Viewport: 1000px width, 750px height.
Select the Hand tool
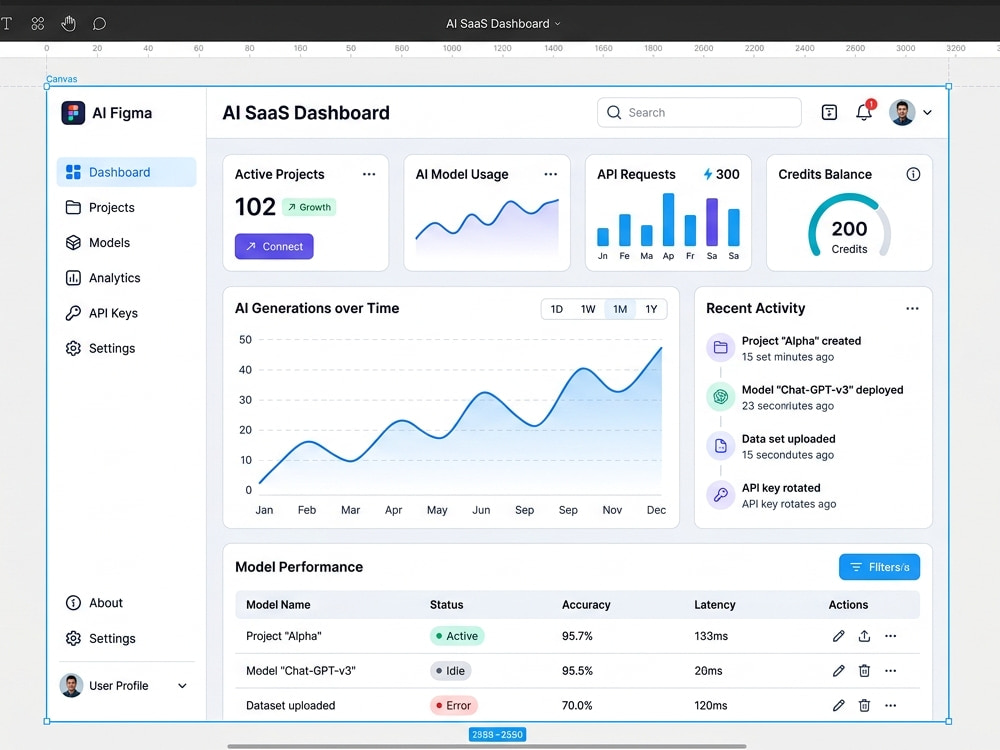(x=68, y=24)
